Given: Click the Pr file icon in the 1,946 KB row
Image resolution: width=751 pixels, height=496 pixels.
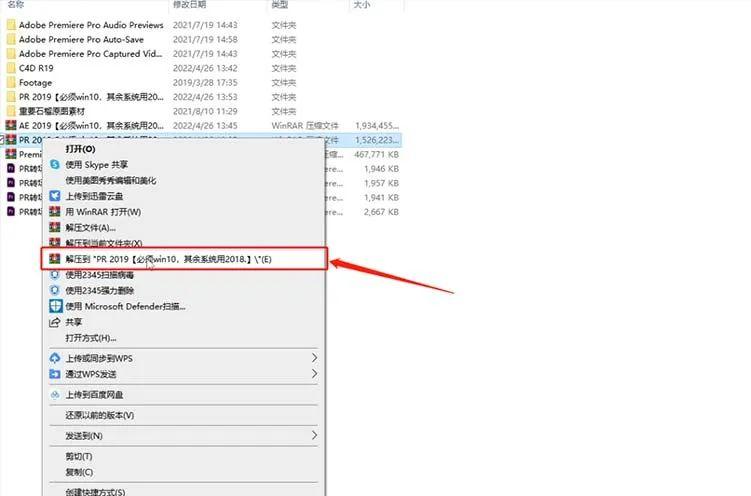Looking at the screenshot, I should click(x=11, y=169).
